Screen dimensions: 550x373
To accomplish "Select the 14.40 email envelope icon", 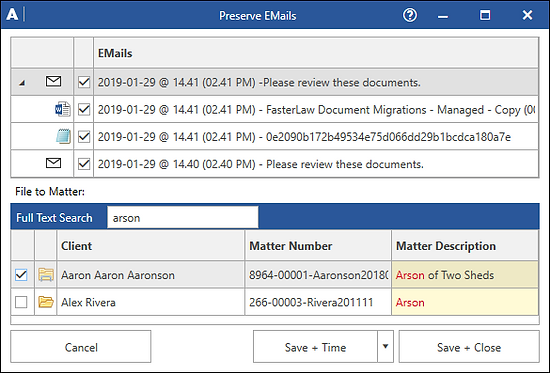I will (53, 163).
